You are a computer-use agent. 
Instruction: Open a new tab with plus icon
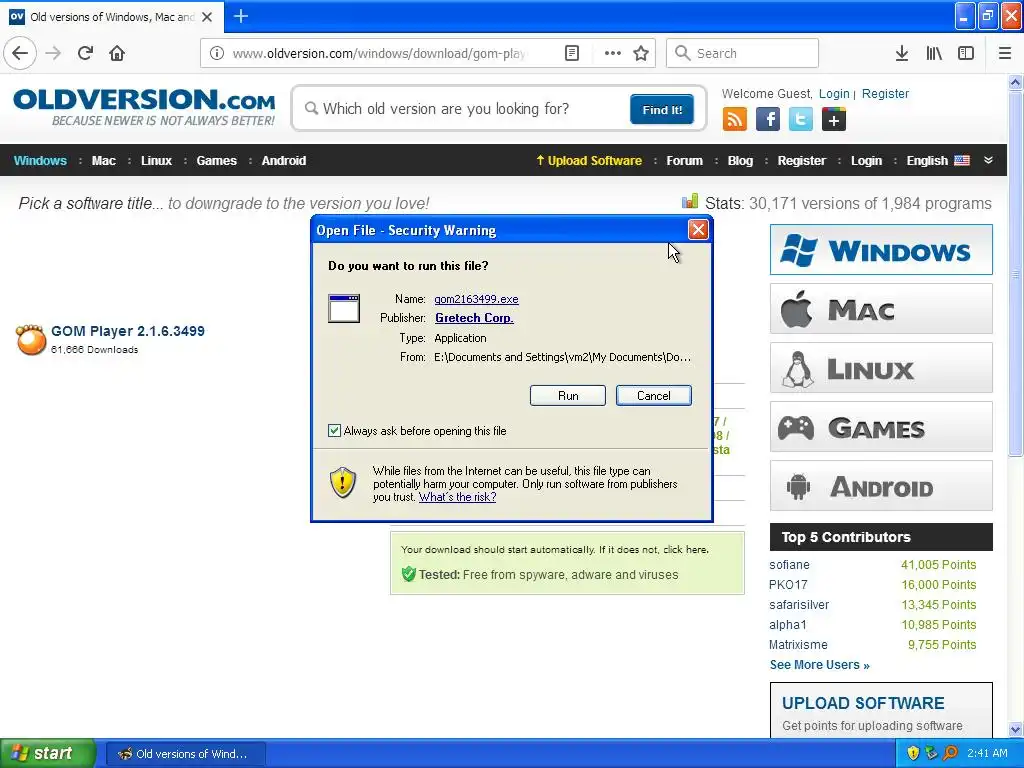(x=240, y=16)
